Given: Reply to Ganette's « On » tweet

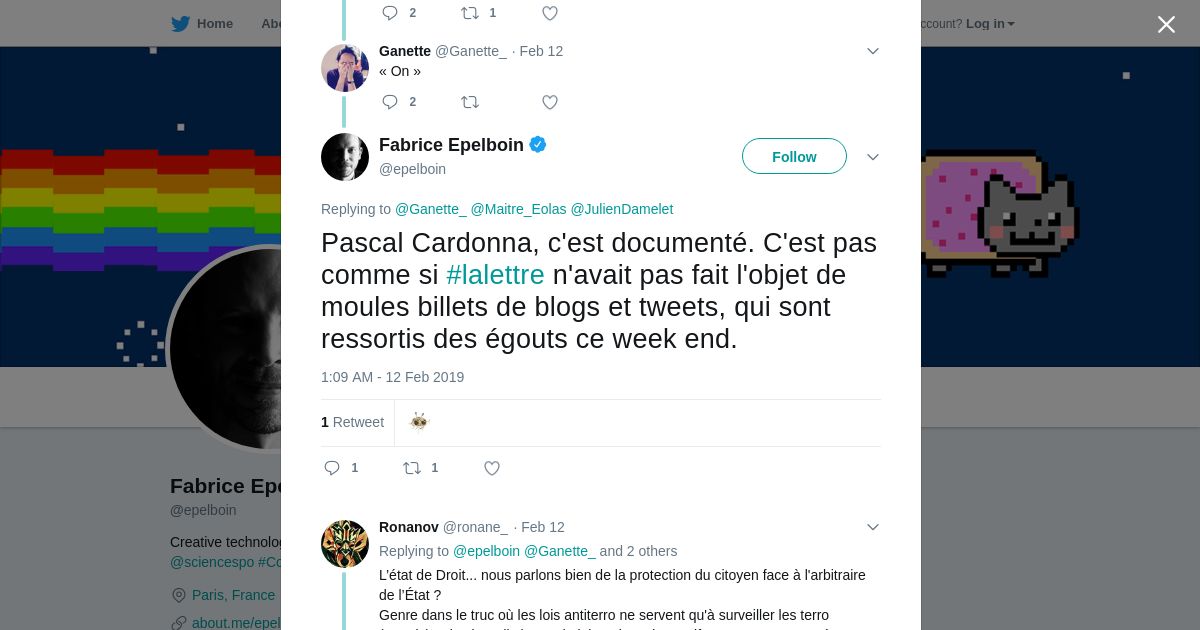Looking at the screenshot, I should [x=391, y=102].
